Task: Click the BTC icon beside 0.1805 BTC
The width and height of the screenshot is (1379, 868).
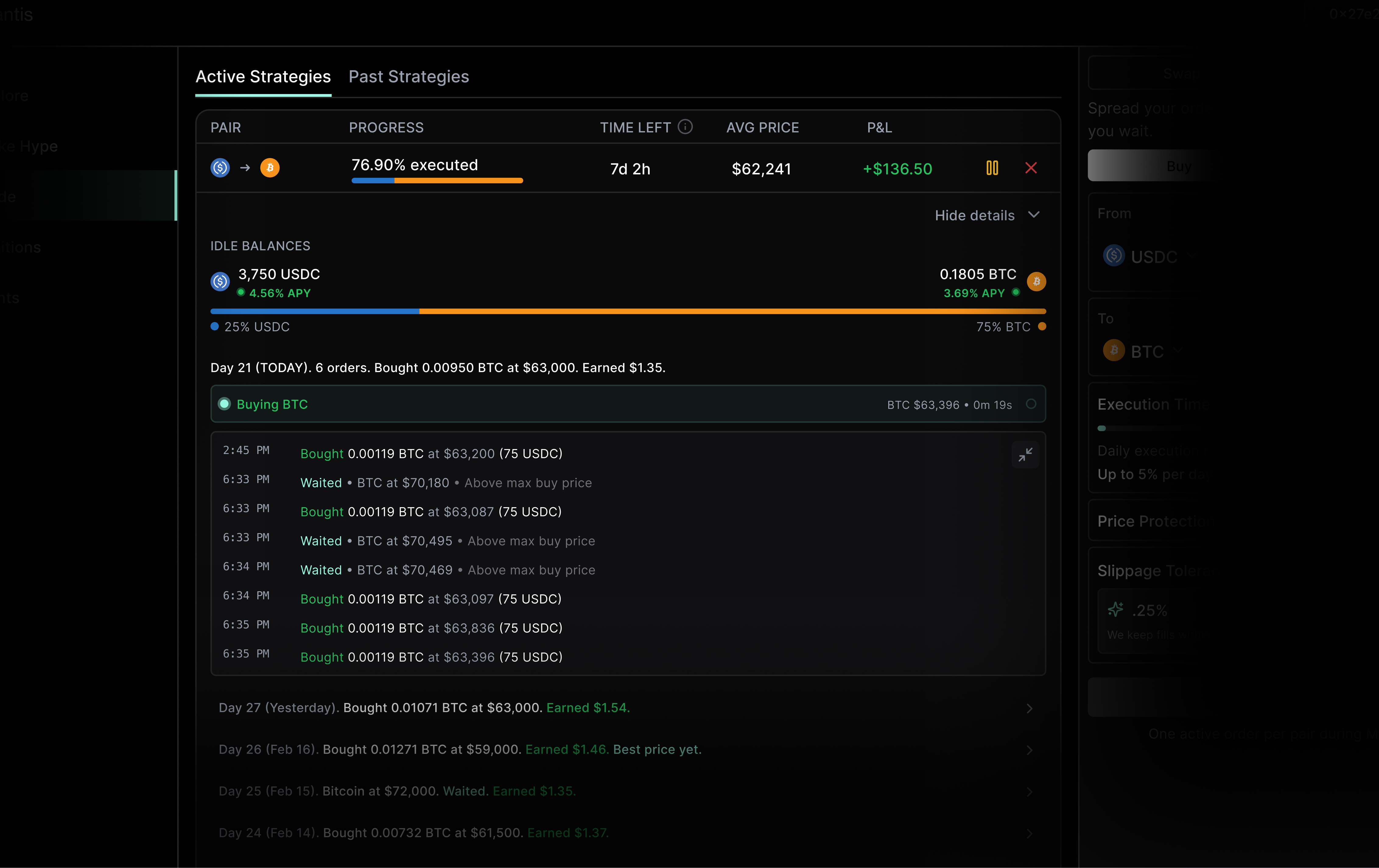Action: 1036,281
